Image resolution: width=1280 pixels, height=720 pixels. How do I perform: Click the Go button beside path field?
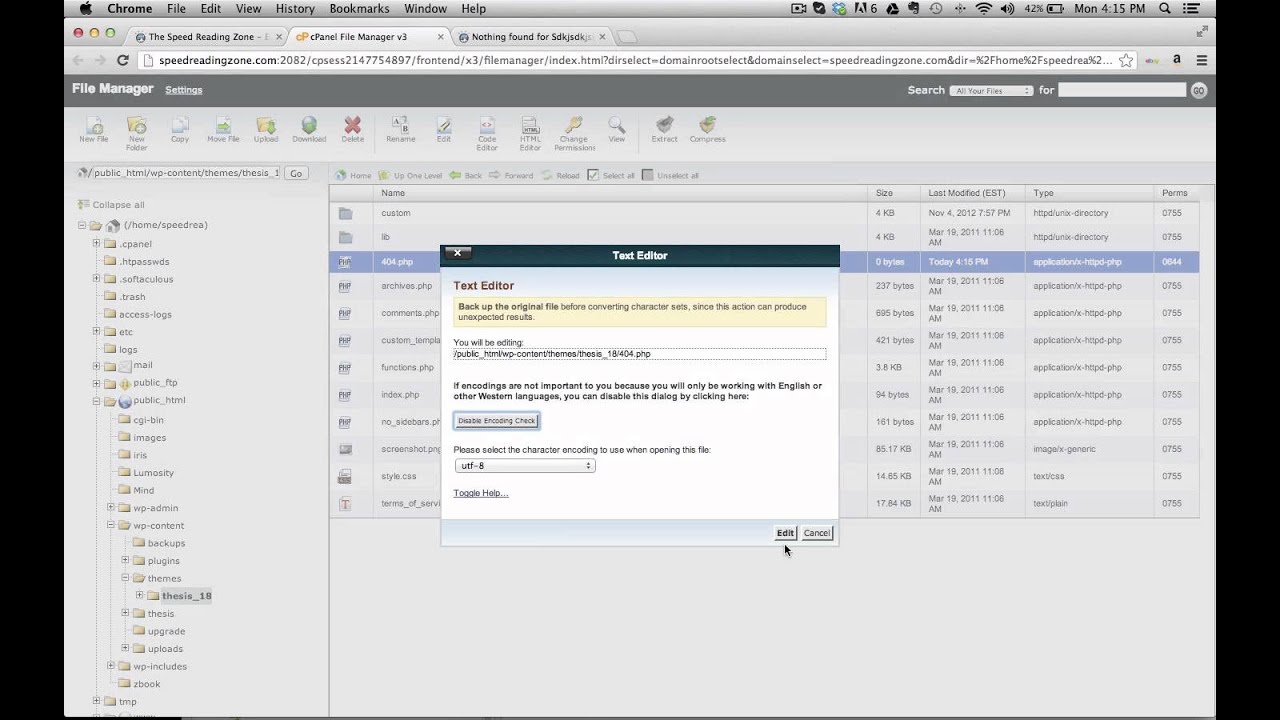coord(295,173)
